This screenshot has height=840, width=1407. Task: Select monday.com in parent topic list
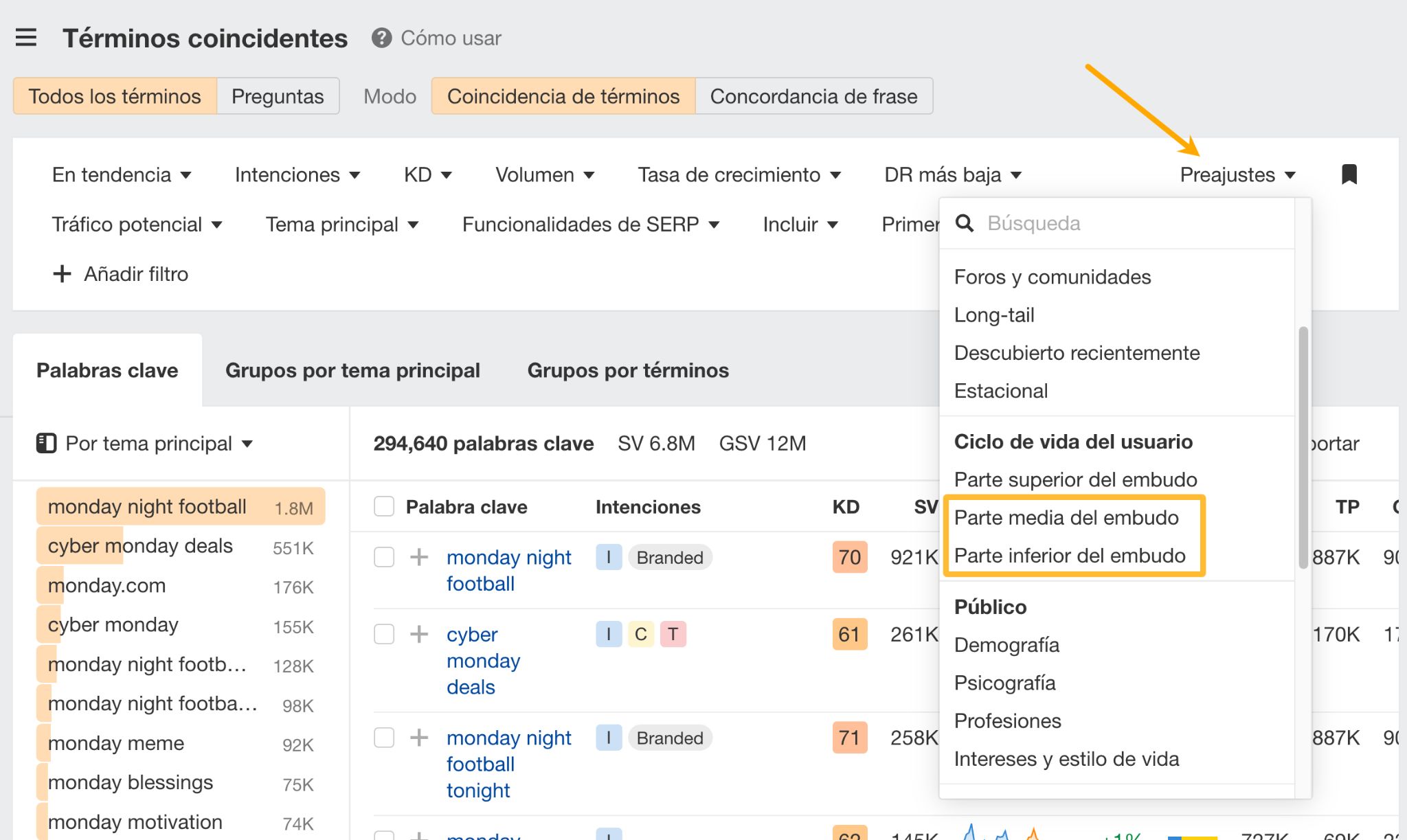click(x=180, y=585)
